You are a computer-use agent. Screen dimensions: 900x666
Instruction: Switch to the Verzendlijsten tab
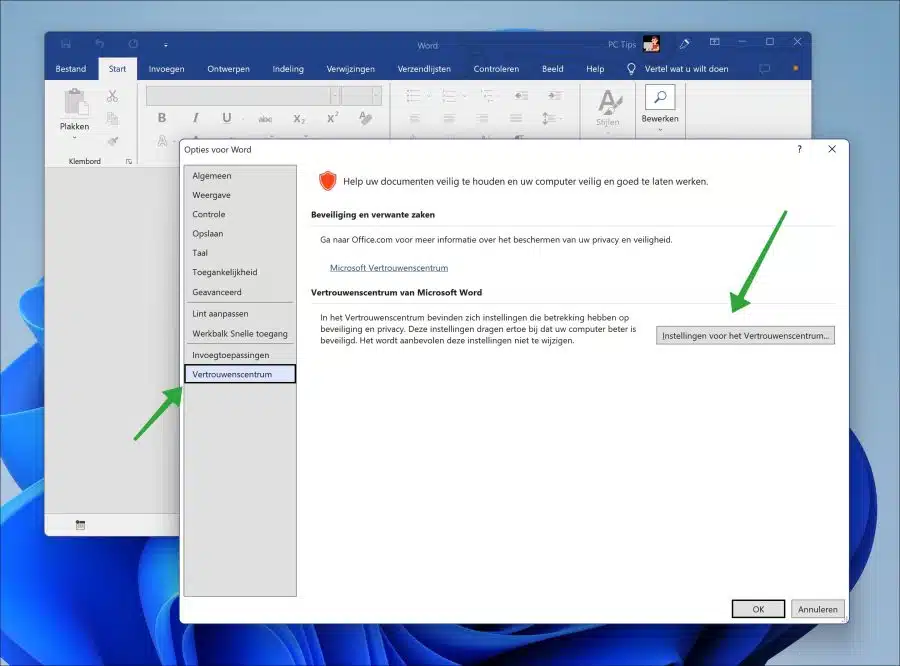(x=424, y=69)
